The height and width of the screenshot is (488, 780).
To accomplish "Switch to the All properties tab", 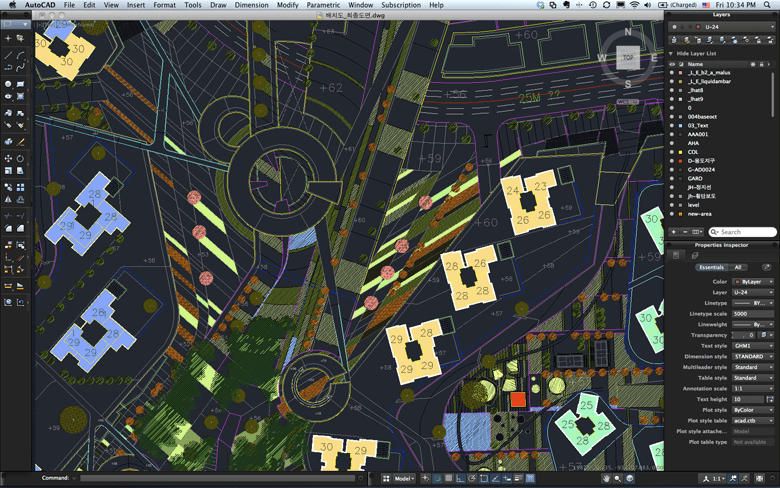I will [x=738, y=267].
